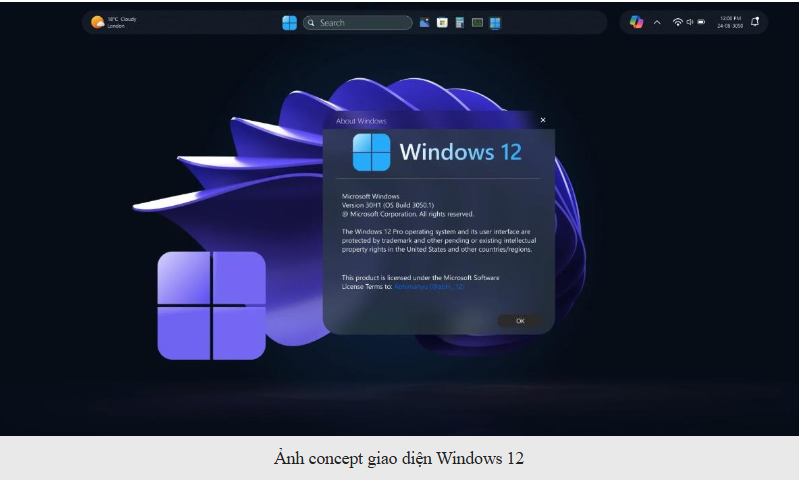Viewport: 800px width, 484px height.
Task: Open Copilot from the system tray
Action: (636, 22)
